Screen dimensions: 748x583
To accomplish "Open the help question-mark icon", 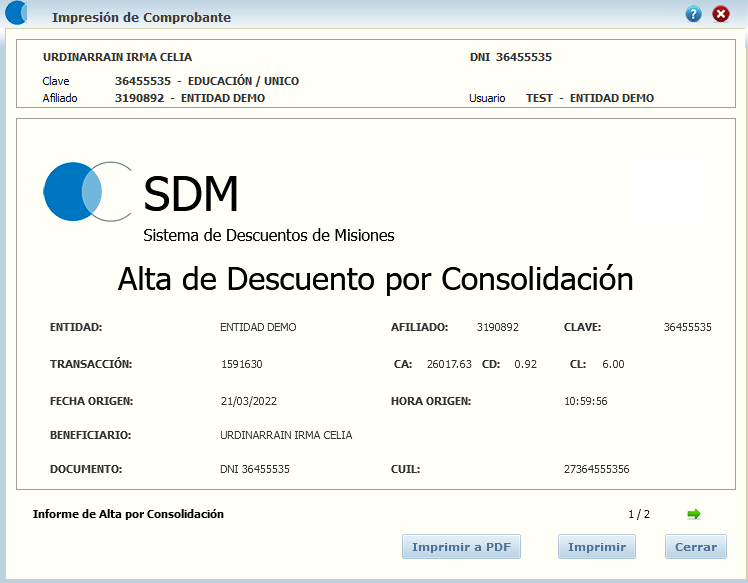I will pos(693,14).
